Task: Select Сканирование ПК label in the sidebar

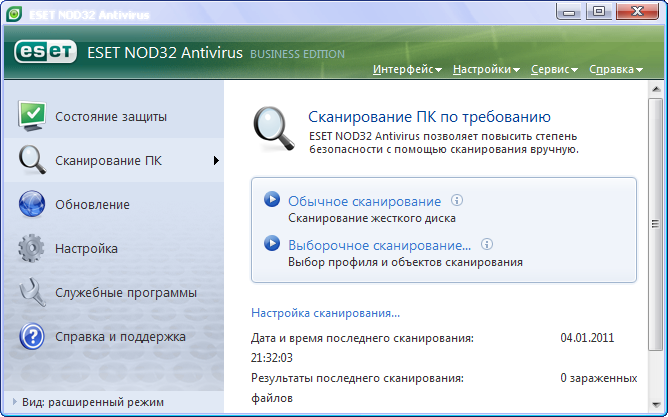Action: [x=108, y=161]
